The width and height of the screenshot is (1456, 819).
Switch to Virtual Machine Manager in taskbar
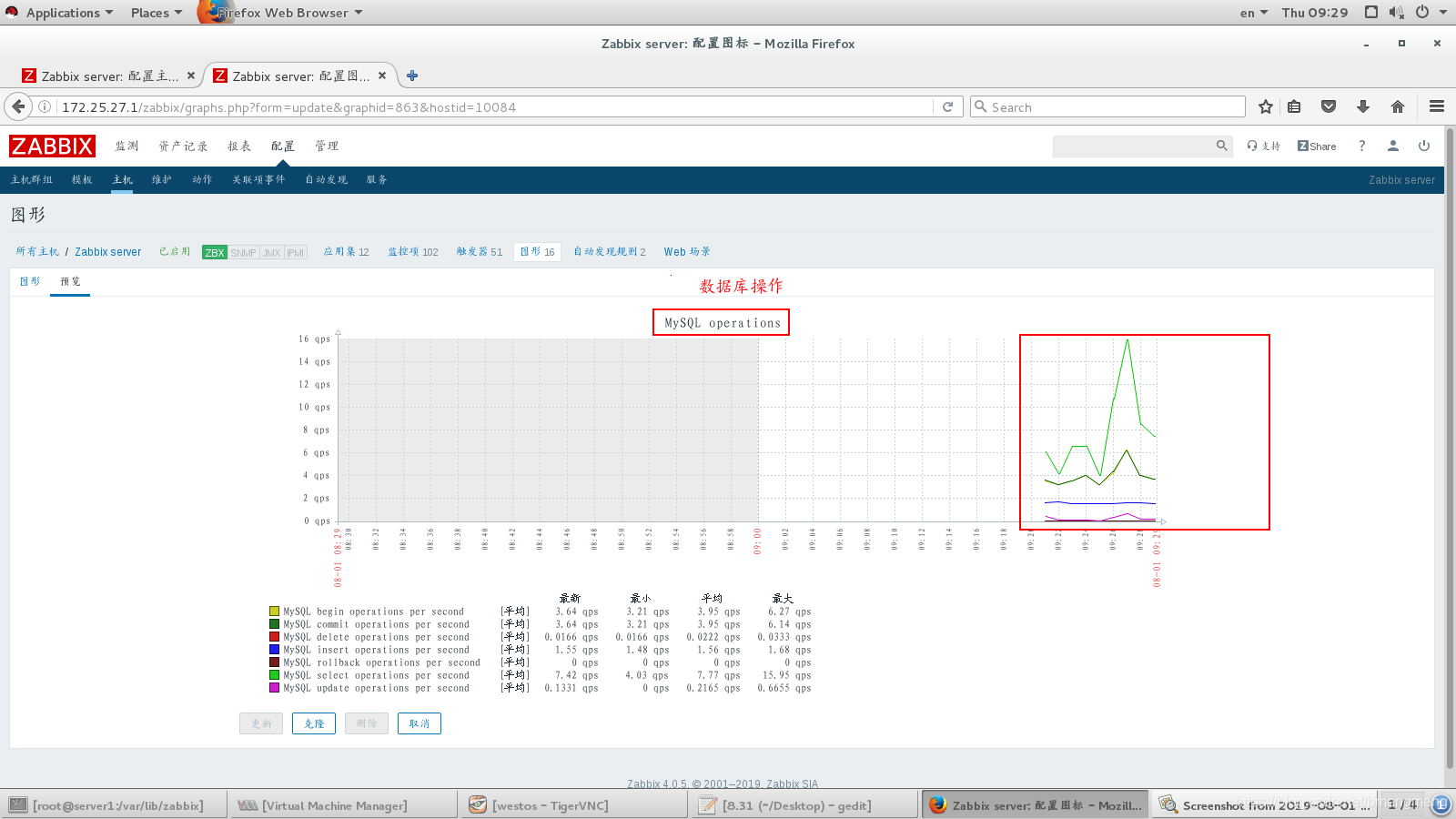(342, 804)
